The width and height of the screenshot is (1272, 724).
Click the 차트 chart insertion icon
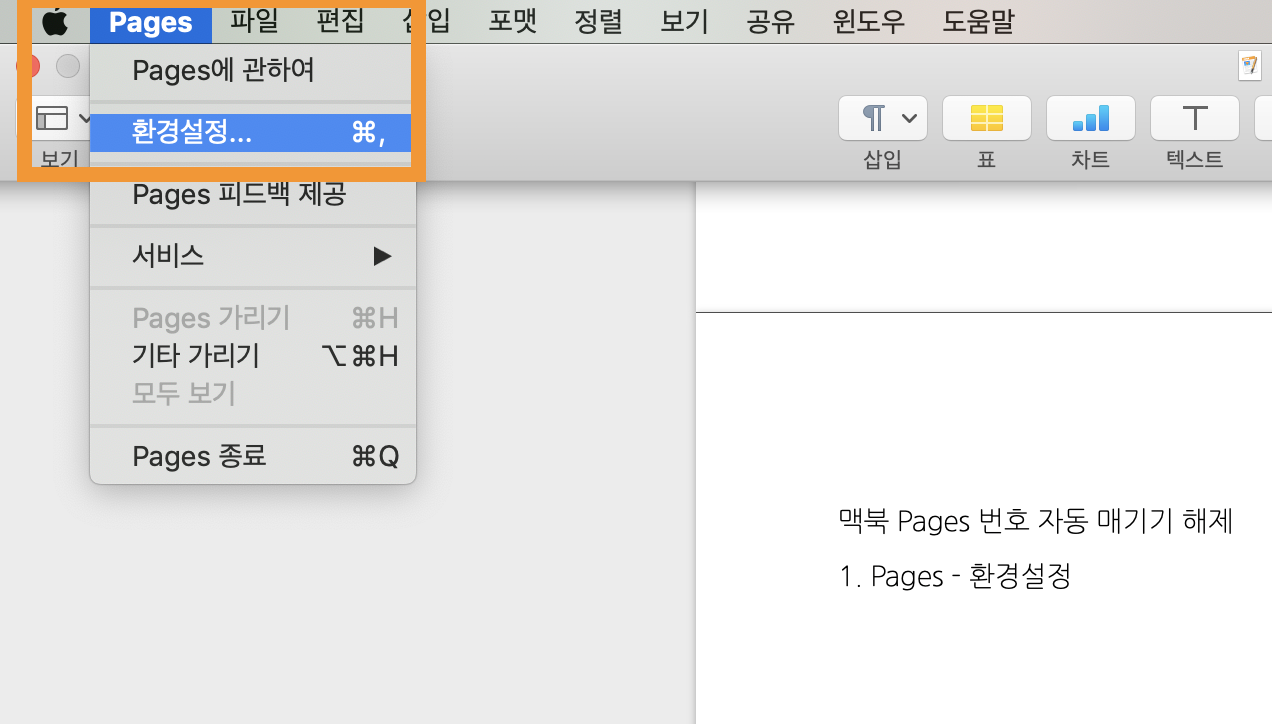[1090, 118]
